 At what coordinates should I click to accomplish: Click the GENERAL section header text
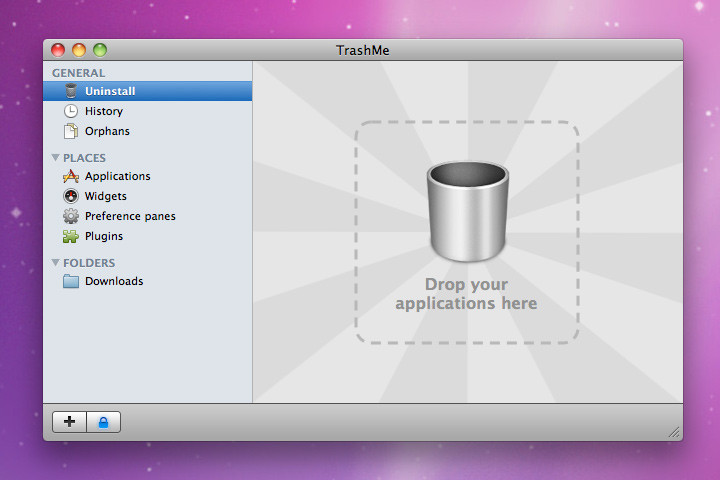click(x=79, y=73)
